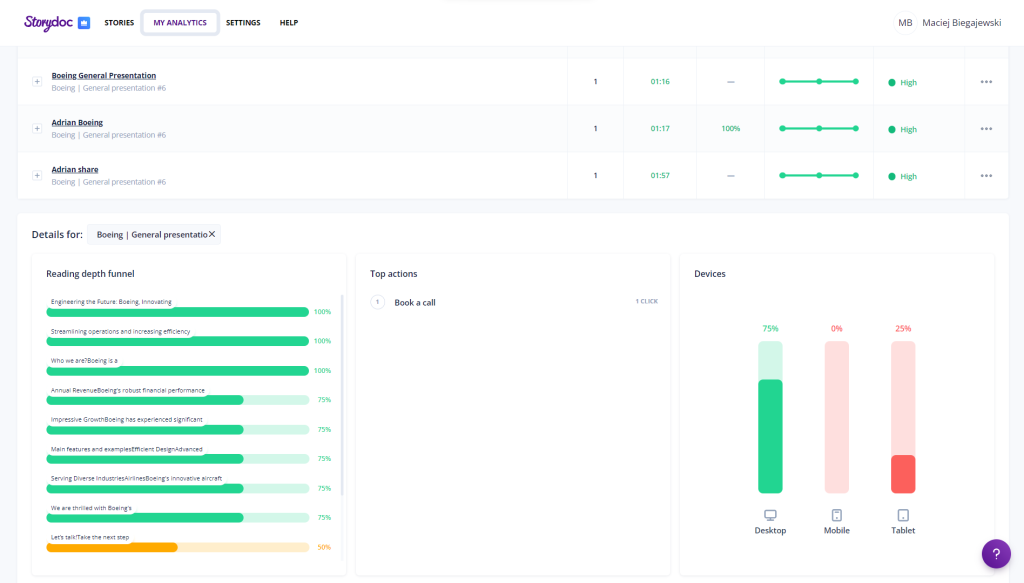The image size is (1024, 583).
Task: Click the Book a call top action
Action: [x=415, y=302]
